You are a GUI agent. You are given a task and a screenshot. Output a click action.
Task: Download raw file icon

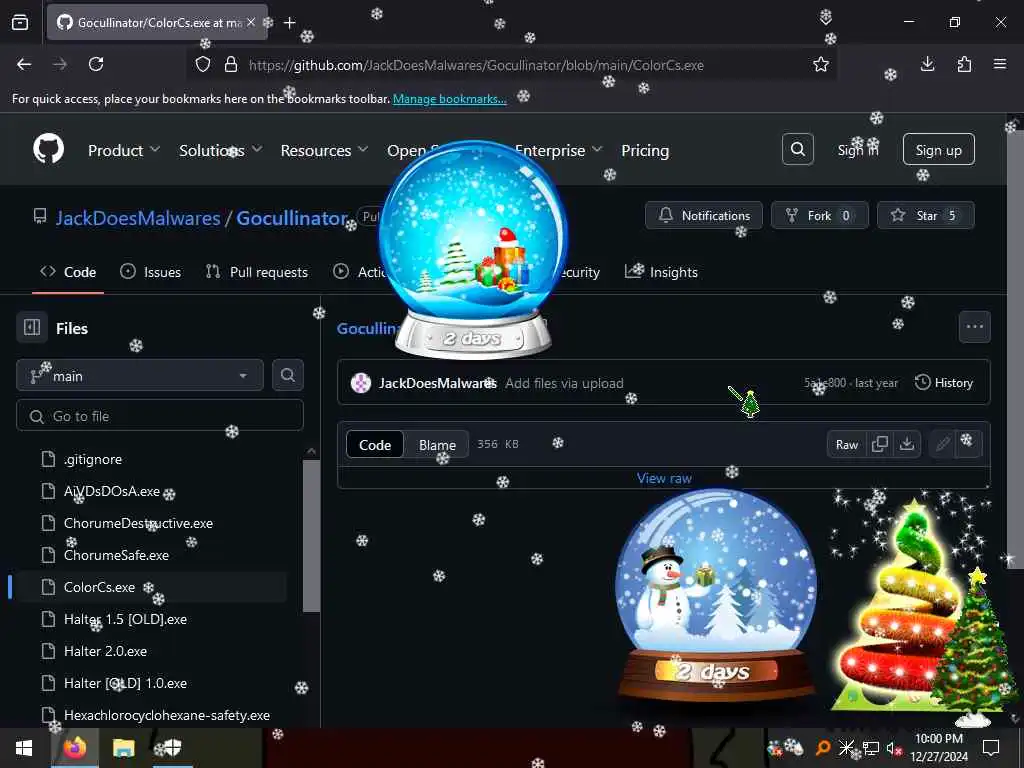(907, 444)
